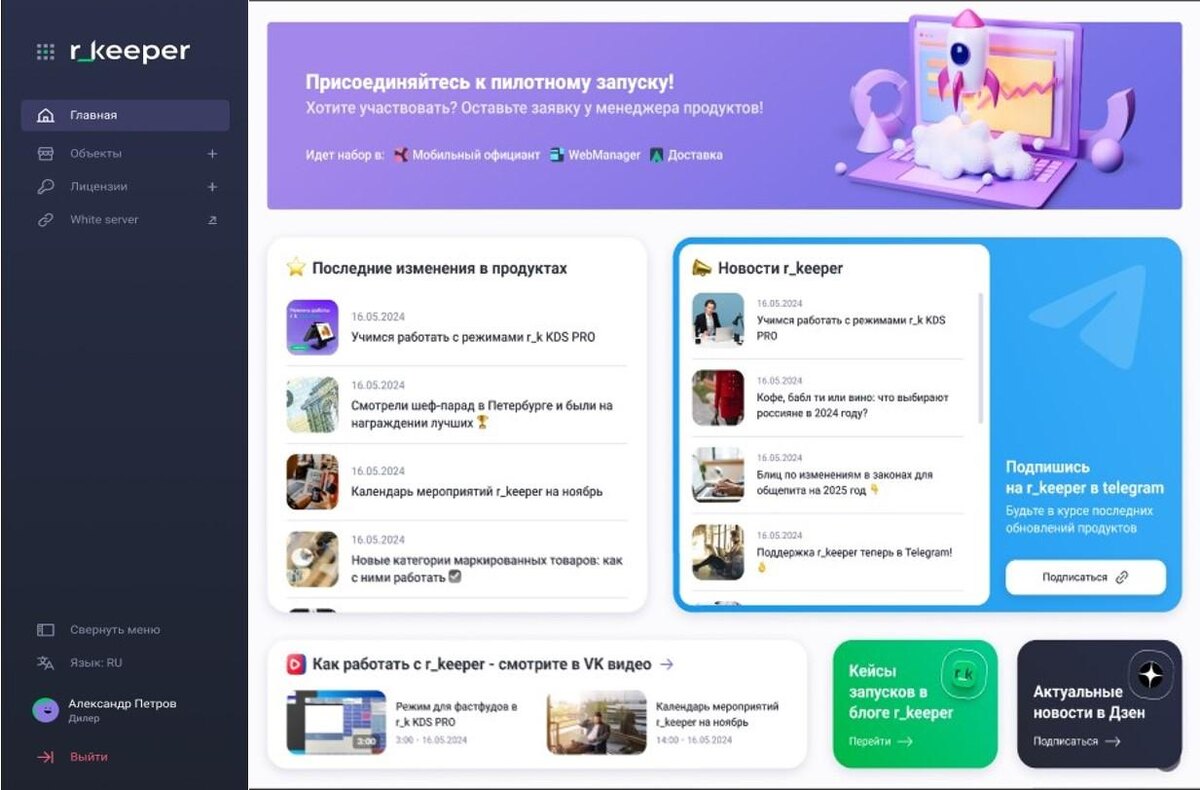
Task: Open KDS PRO thumbnail in Новости r_keeper
Action: [718, 319]
